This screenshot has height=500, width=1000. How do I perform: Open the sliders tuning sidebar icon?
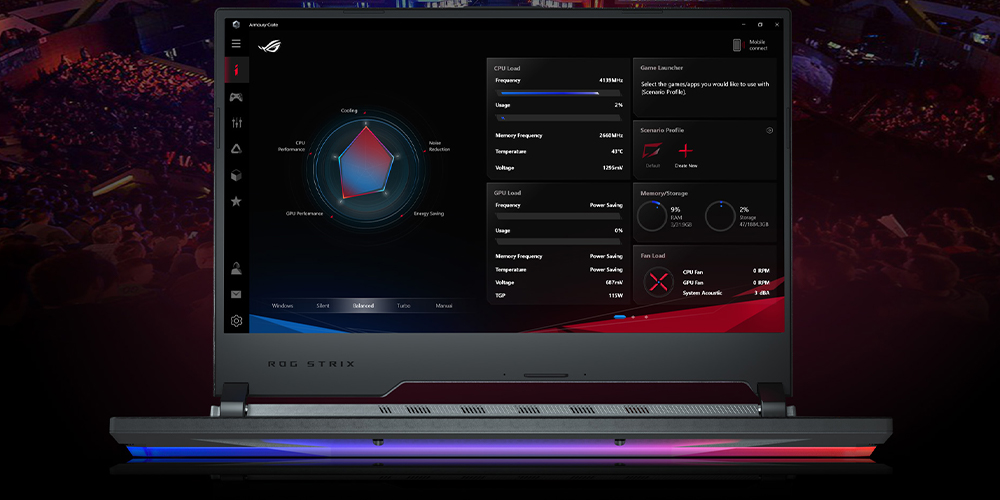pyautogui.click(x=236, y=123)
